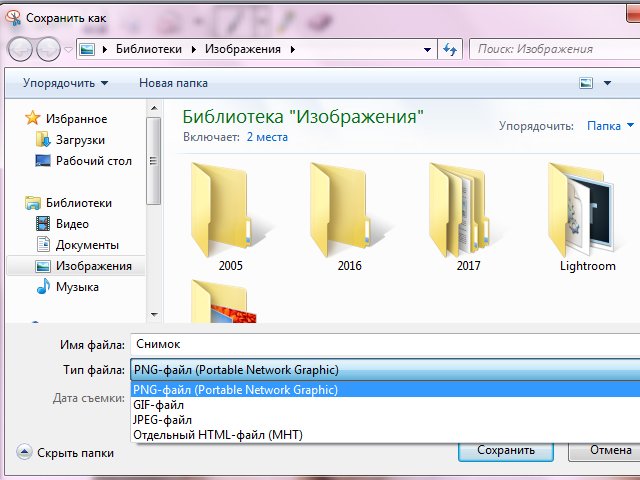Click the Библиотеки folder stack icon
Viewport: 640px width, 480px height.
[x=33, y=203]
